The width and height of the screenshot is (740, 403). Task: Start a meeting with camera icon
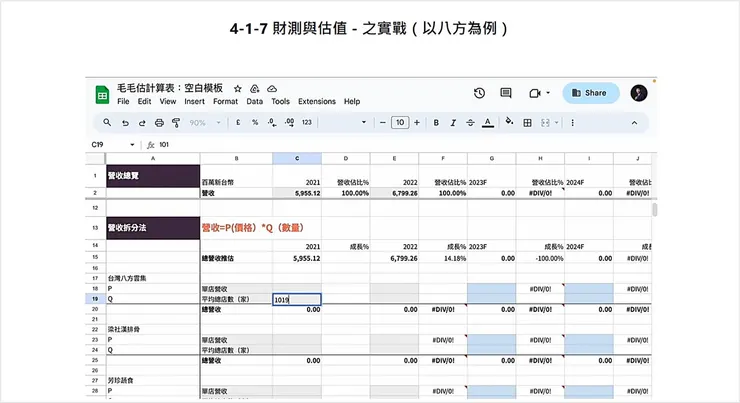[535, 93]
